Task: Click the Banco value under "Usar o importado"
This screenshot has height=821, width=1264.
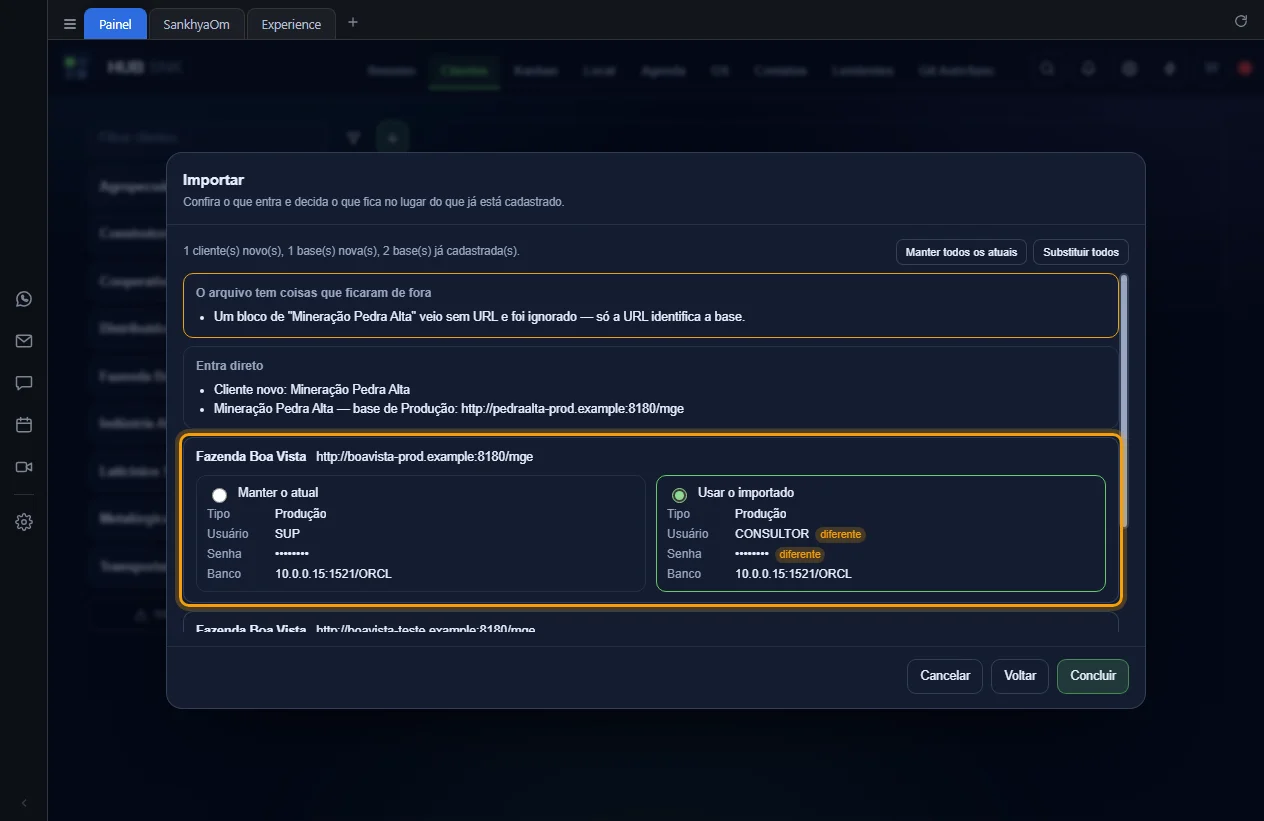Action: tap(793, 574)
